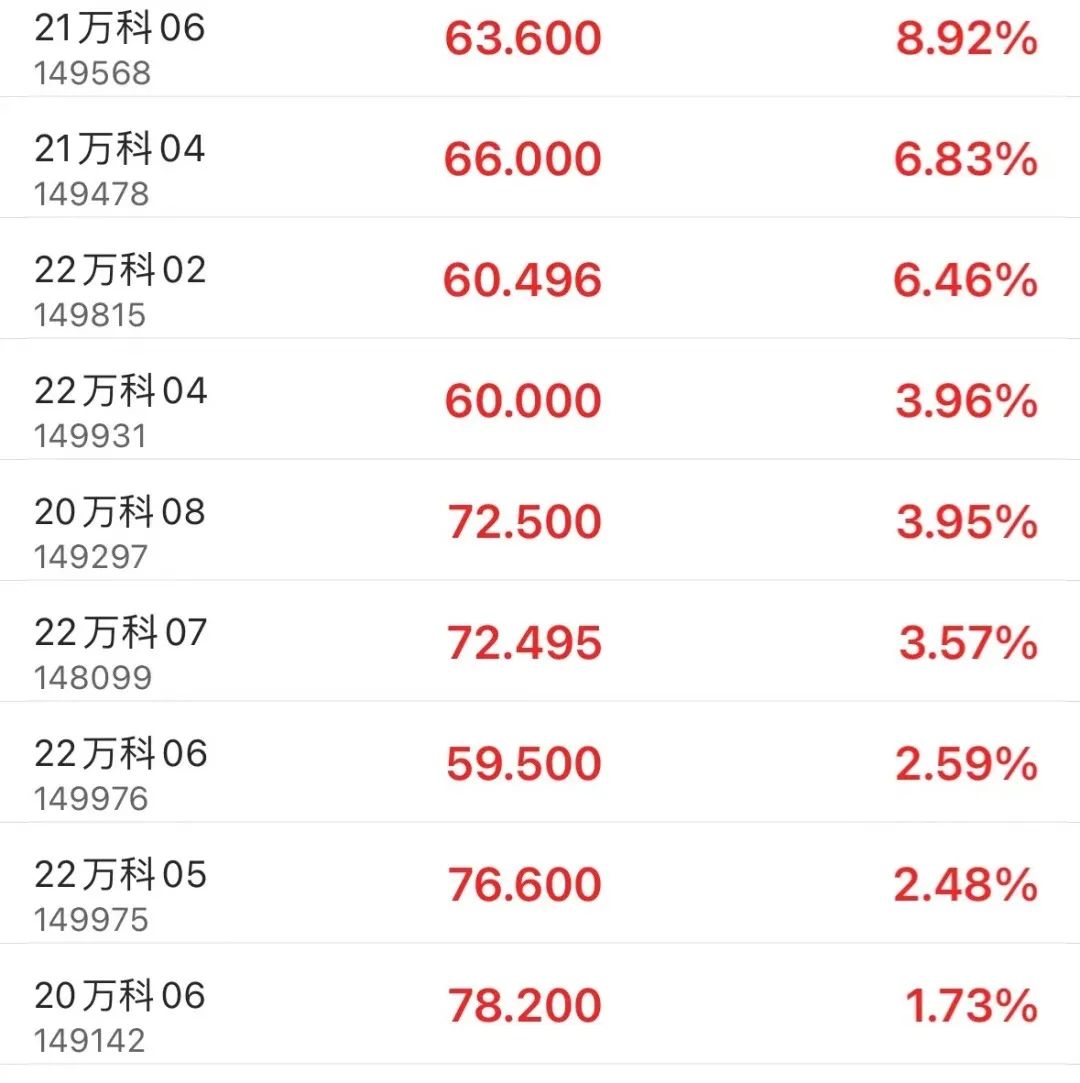Click the 63.600 price value
Image resolution: width=1080 pixels, height=1083 pixels.
coord(523,40)
